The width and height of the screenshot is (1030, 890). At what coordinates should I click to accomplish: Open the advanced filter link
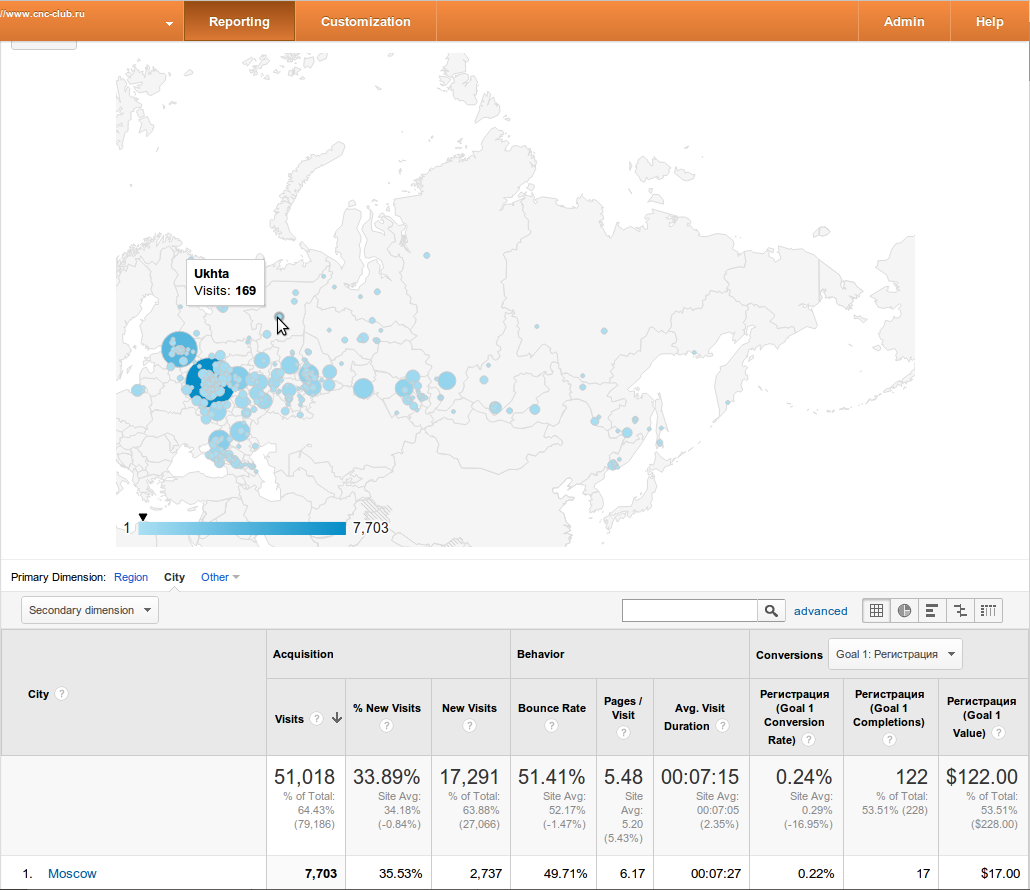pos(820,611)
